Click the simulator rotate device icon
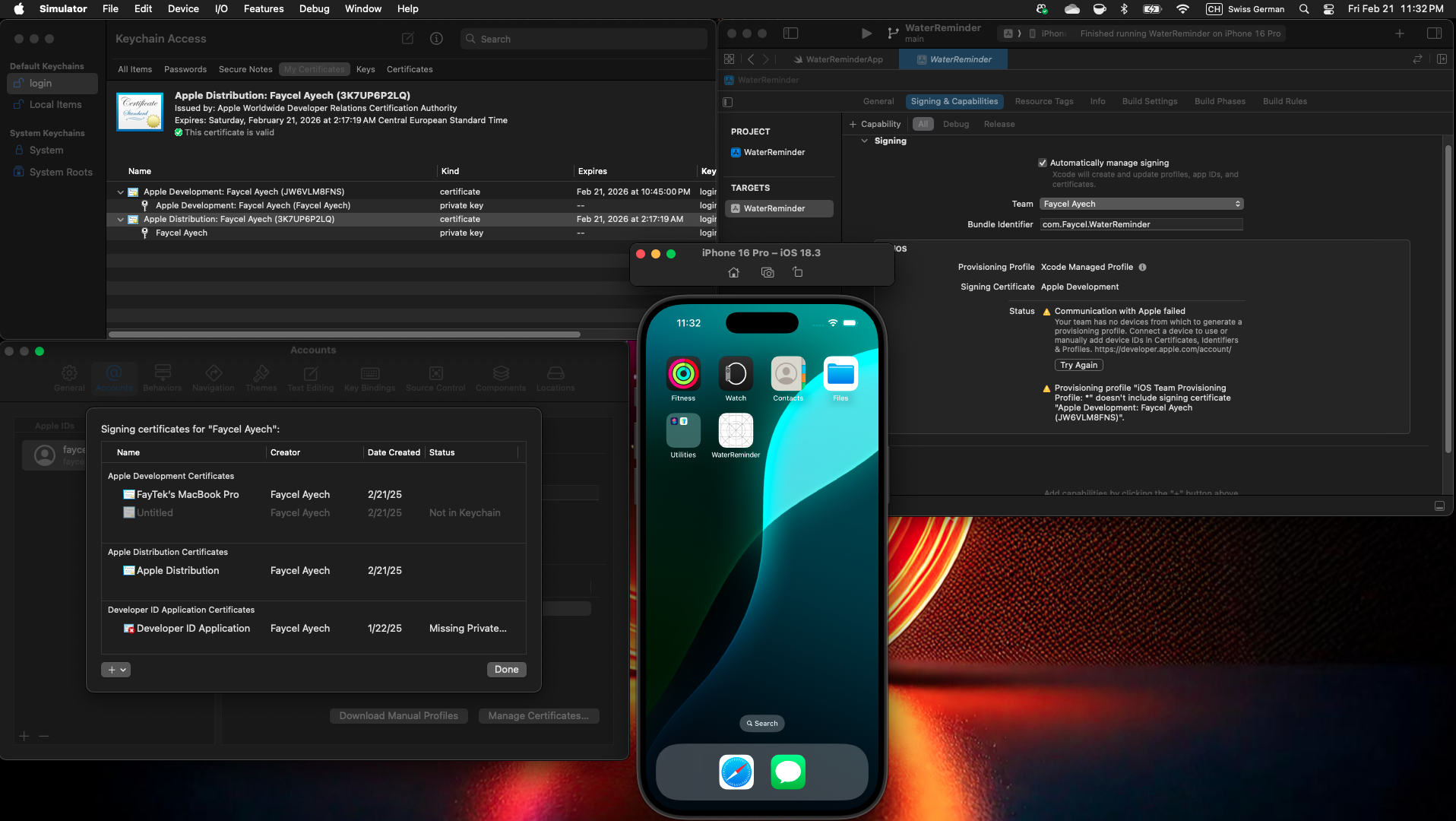 point(797,272)
